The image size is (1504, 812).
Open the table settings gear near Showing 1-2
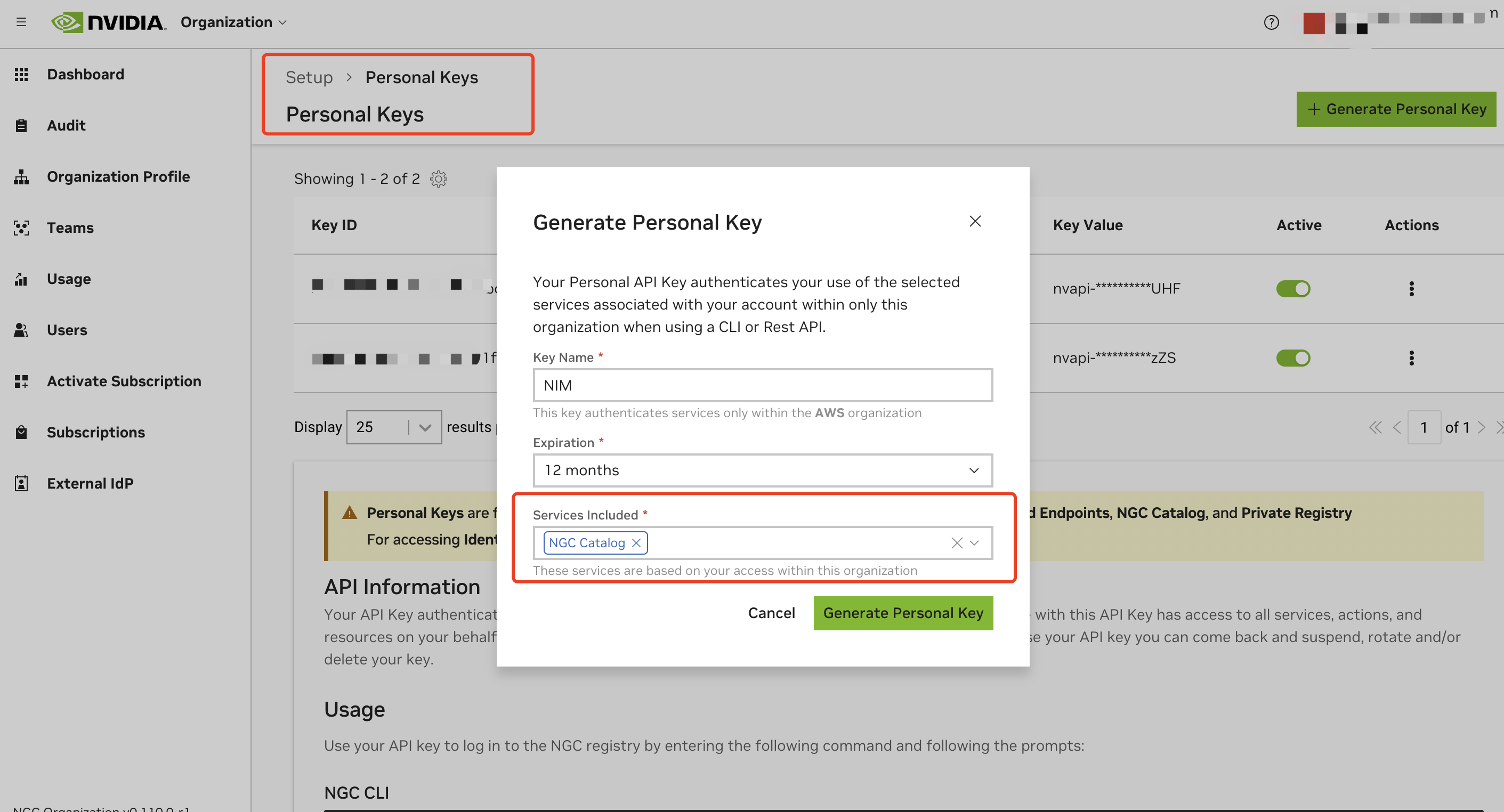[438, 178]
